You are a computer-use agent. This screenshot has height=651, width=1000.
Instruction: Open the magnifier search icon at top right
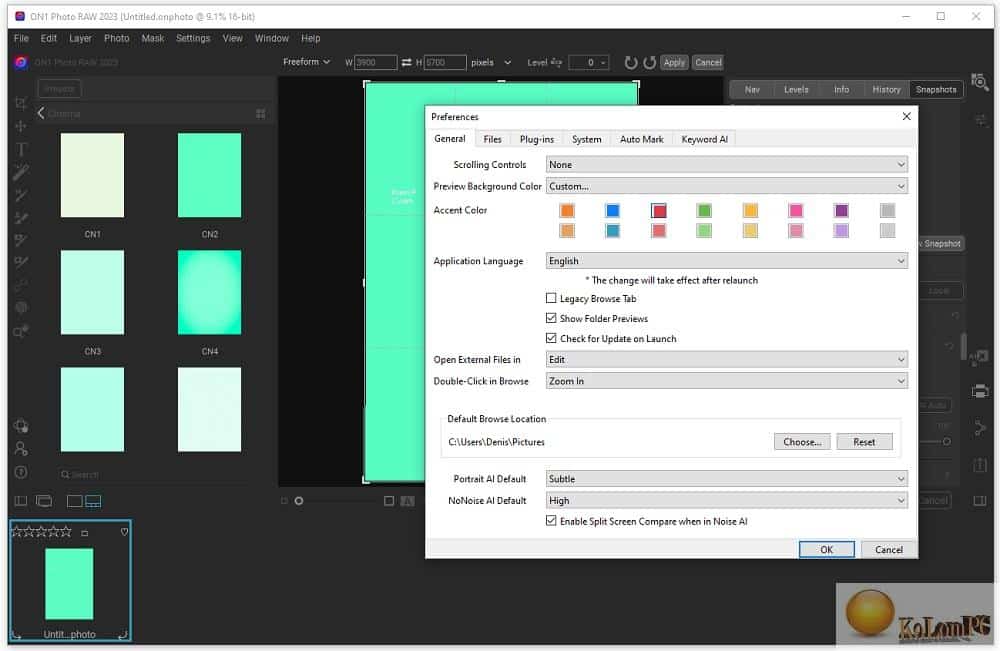point(980,82)
